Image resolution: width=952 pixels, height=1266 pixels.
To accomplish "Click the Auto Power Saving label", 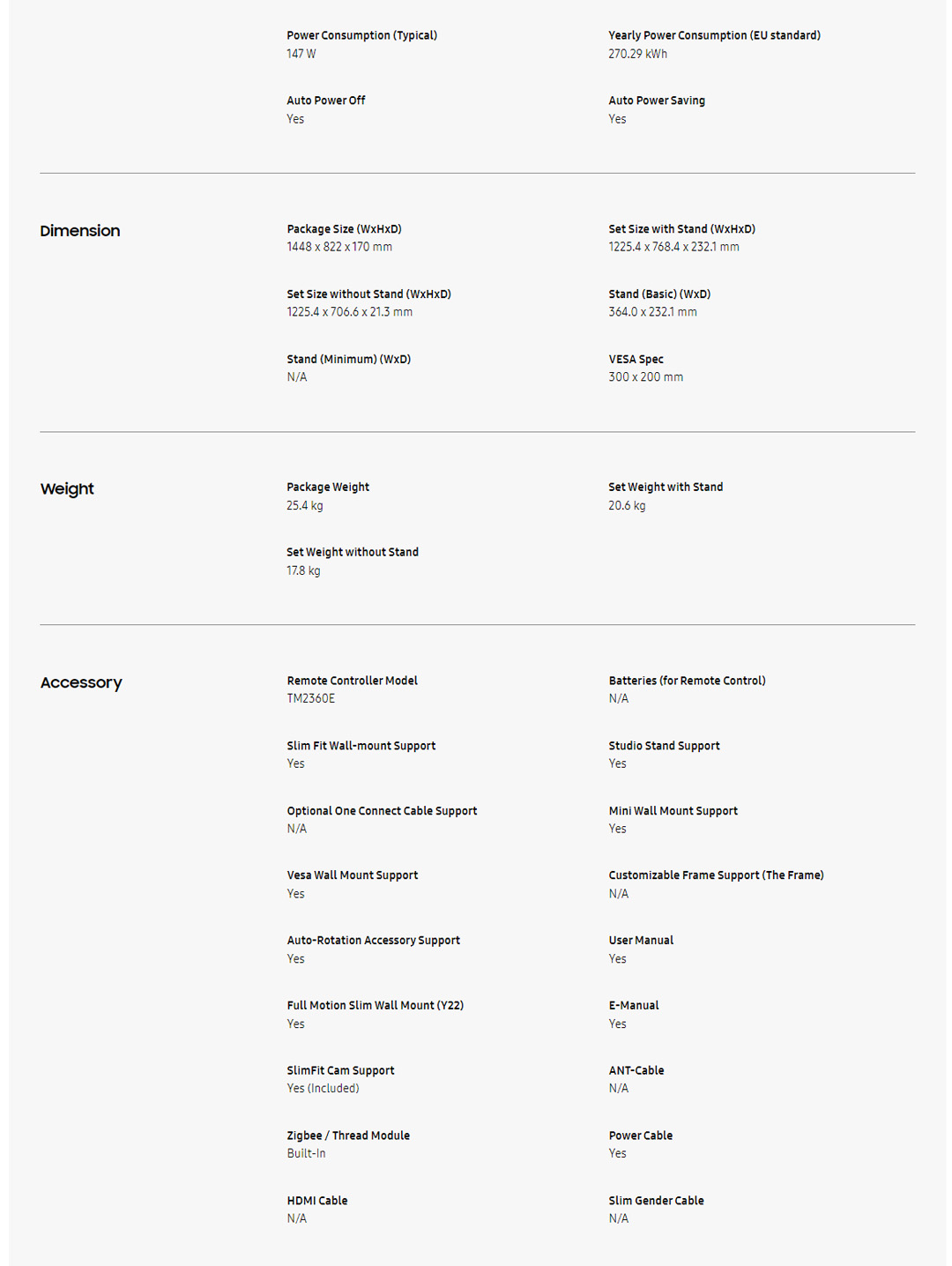I will pos(657,101).
